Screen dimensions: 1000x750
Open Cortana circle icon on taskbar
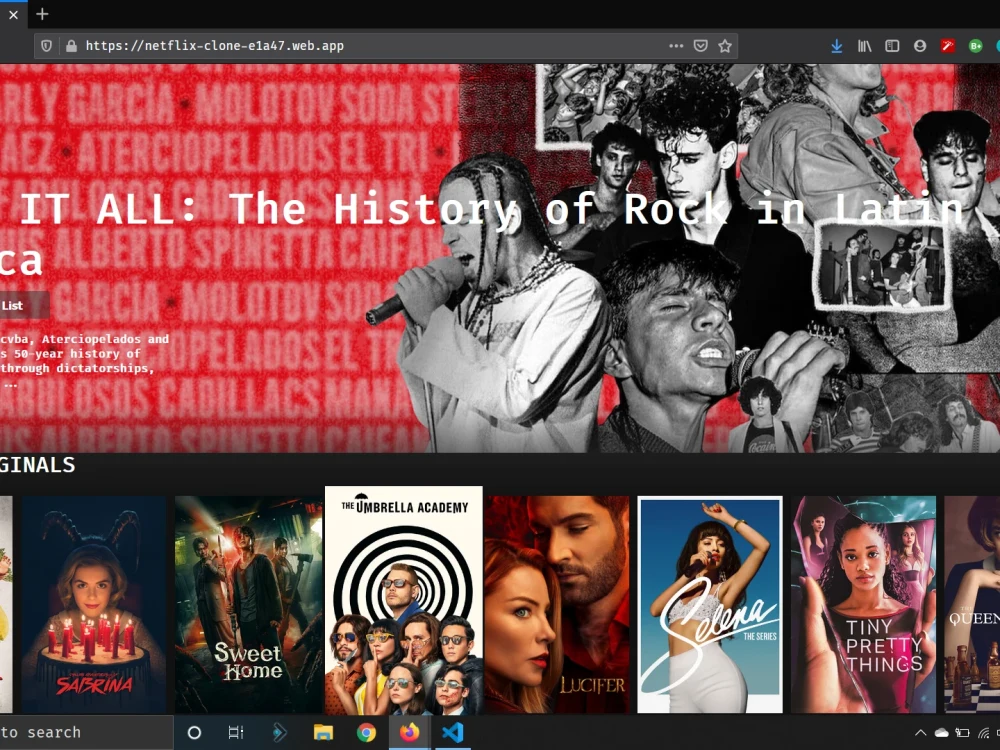[x=195, y=733]
